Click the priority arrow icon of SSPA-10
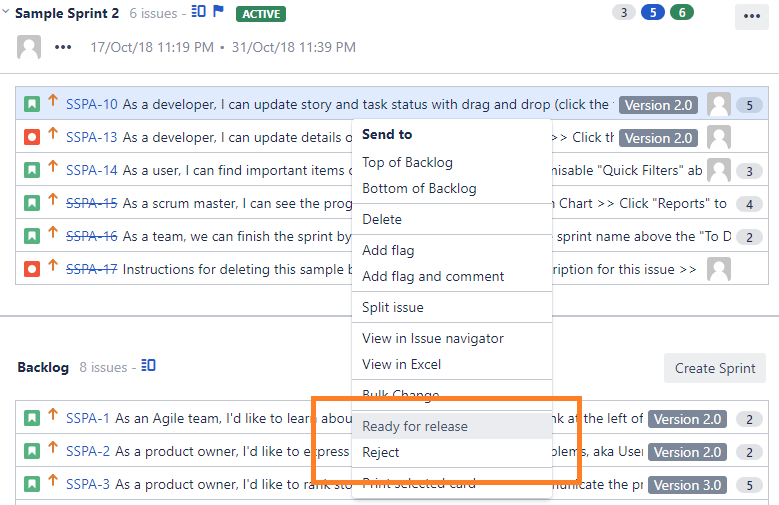This screenshot has height=505, width=779. 53,101
